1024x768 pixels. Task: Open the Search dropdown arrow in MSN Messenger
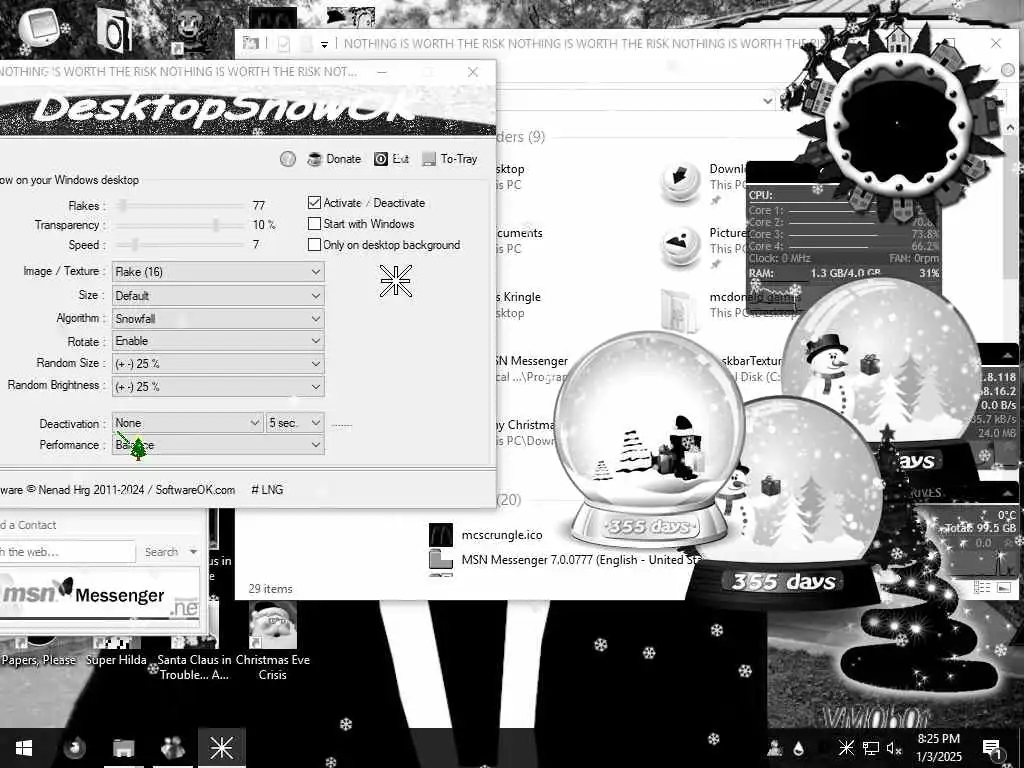click(193, 552)
